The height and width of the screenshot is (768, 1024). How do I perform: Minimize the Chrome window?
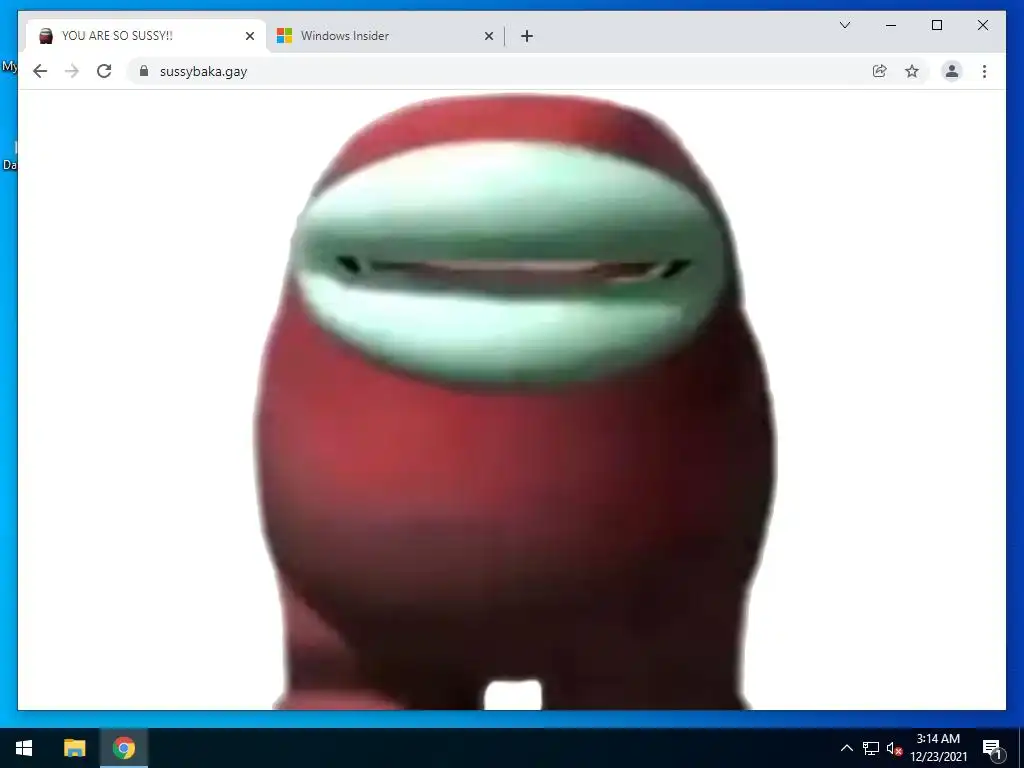click(891, 25)
